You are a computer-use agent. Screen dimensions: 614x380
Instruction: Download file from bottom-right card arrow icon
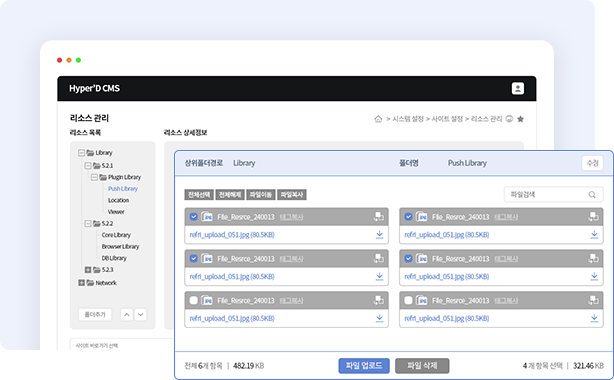(594, 318)
